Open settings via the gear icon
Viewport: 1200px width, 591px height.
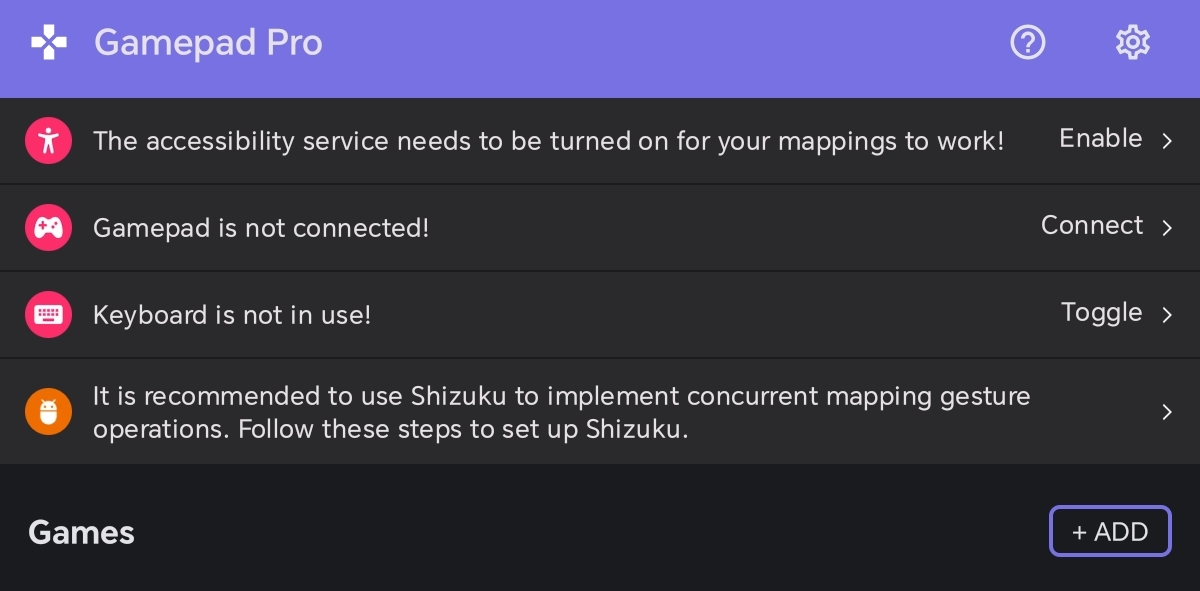click(1133, 42)
